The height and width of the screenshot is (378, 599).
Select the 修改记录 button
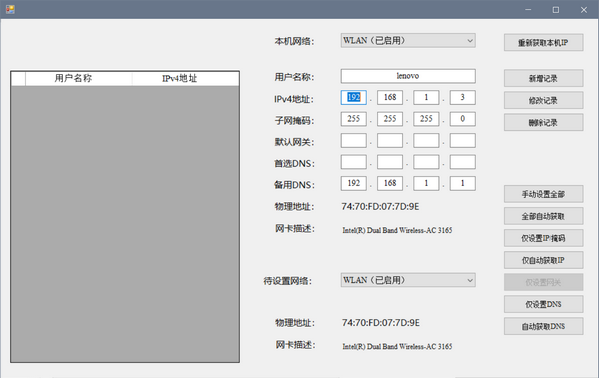(543, 101)
